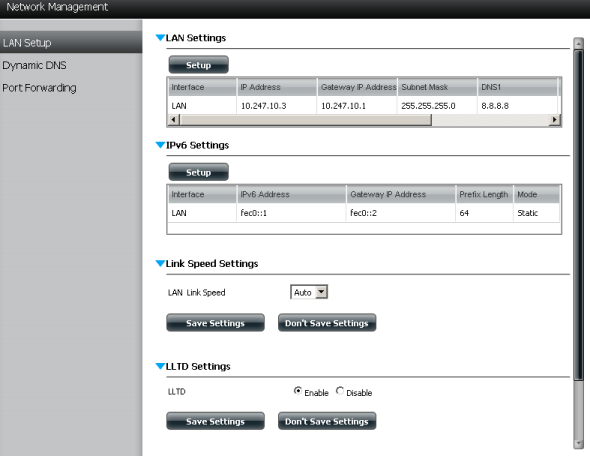The image size is (590, 456).
Task: Open the LAN Link Speed dropdown
Action: (309, 292)
